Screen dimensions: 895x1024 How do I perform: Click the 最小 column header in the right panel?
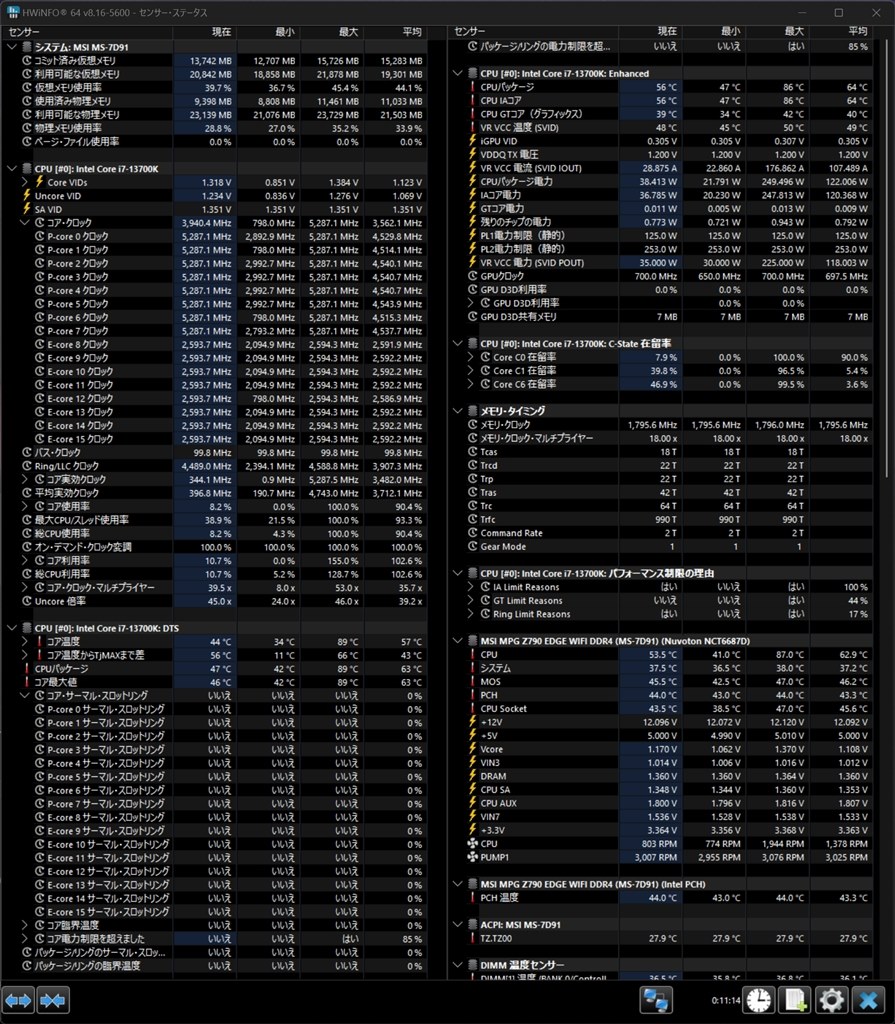tap(714, 31)
